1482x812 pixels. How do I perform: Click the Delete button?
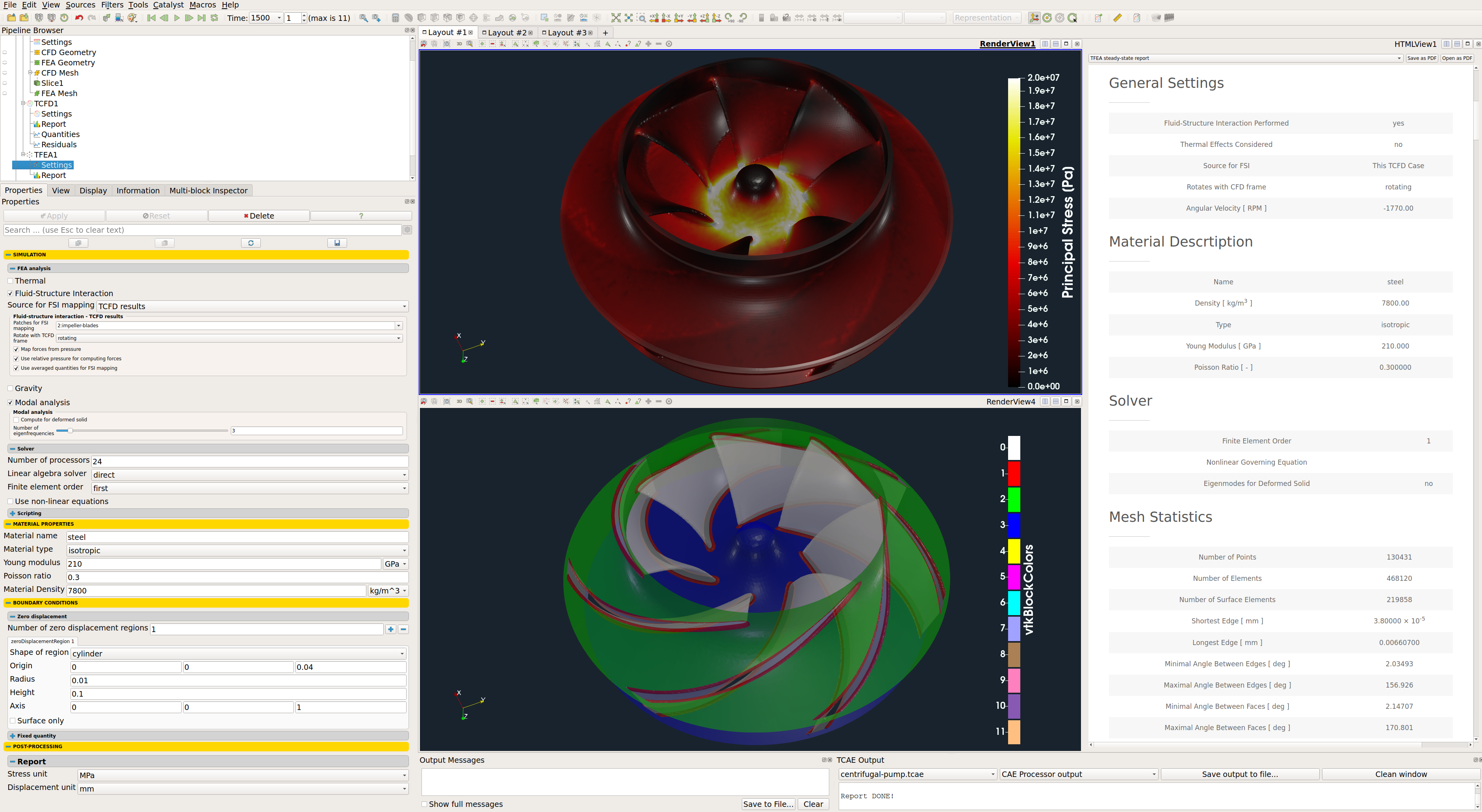point(259,216)
